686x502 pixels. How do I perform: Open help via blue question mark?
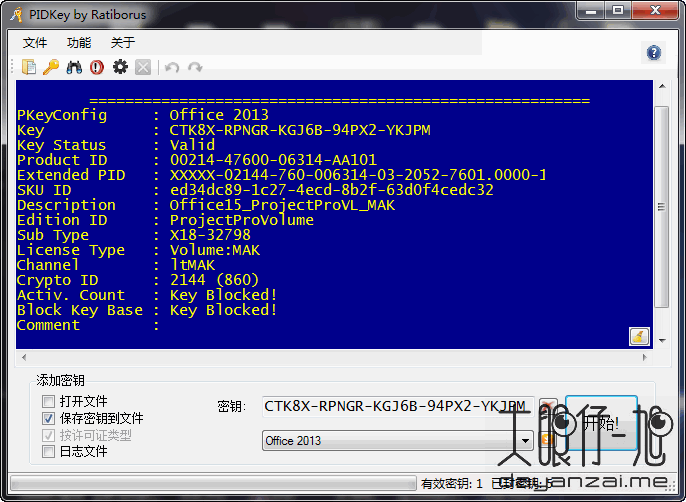(654, 53)
